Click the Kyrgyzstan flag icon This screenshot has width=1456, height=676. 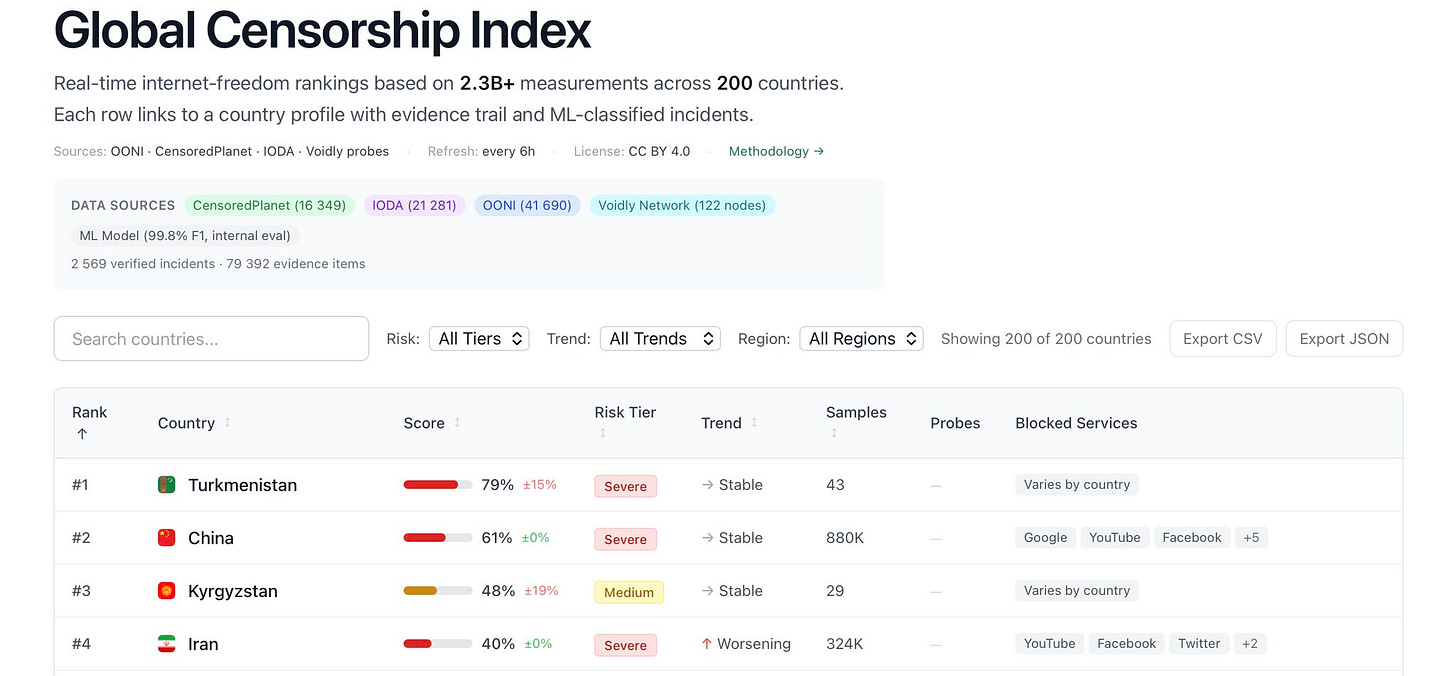[x=167, y=591]
